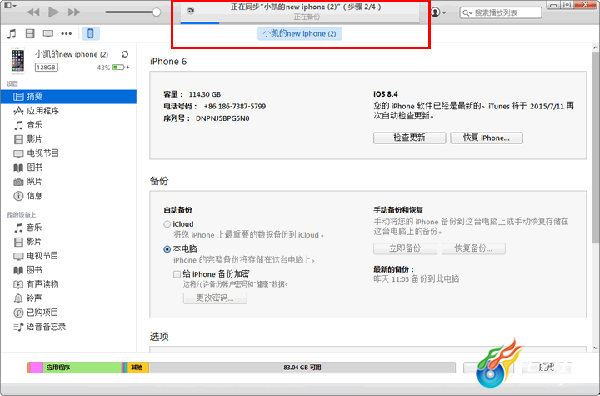Click the 83.04 GB 可用 free space bar
This screenshot has height=396, width=600.
[x=302, y=367]
